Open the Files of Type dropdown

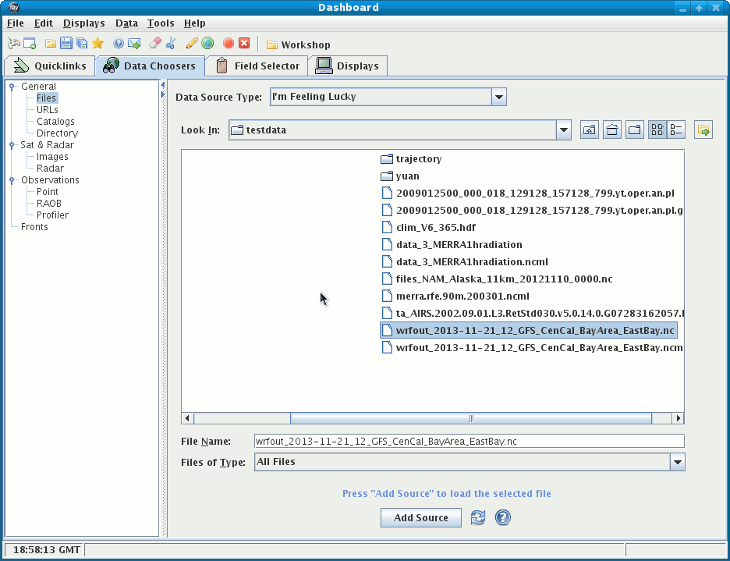677,462
